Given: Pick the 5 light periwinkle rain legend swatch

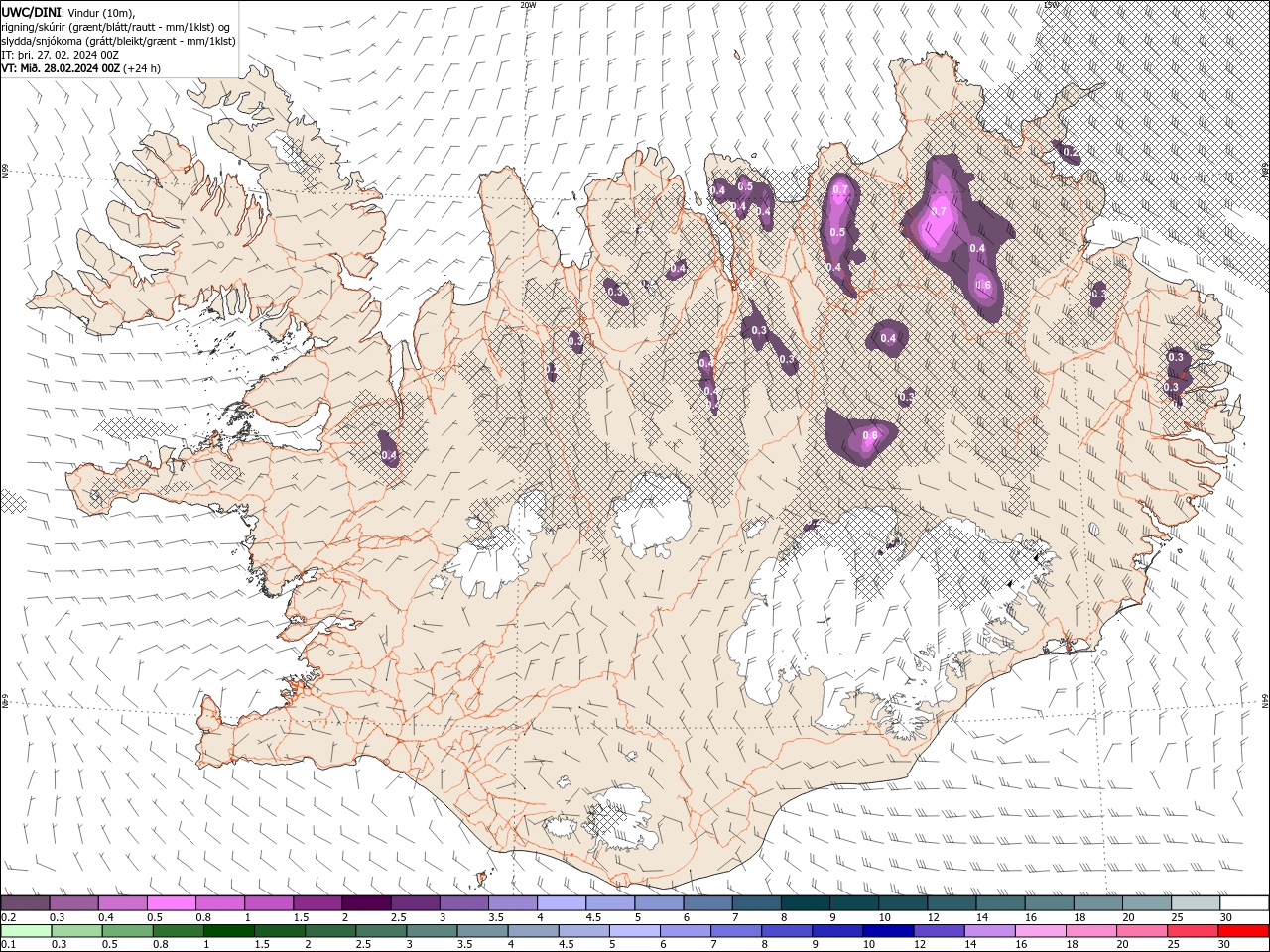Looking at the screenshot, I should point(637,930).
